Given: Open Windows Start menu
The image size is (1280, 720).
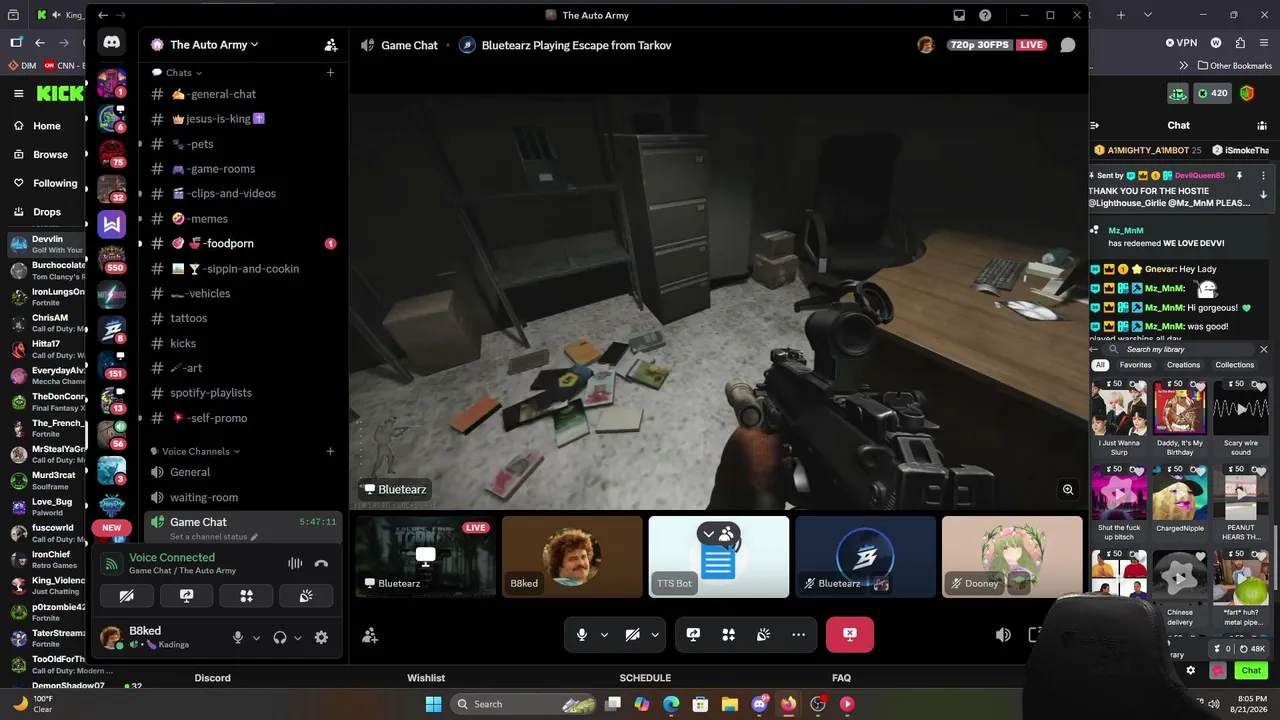Looking at the screenshot, I should tap(433, 704).
